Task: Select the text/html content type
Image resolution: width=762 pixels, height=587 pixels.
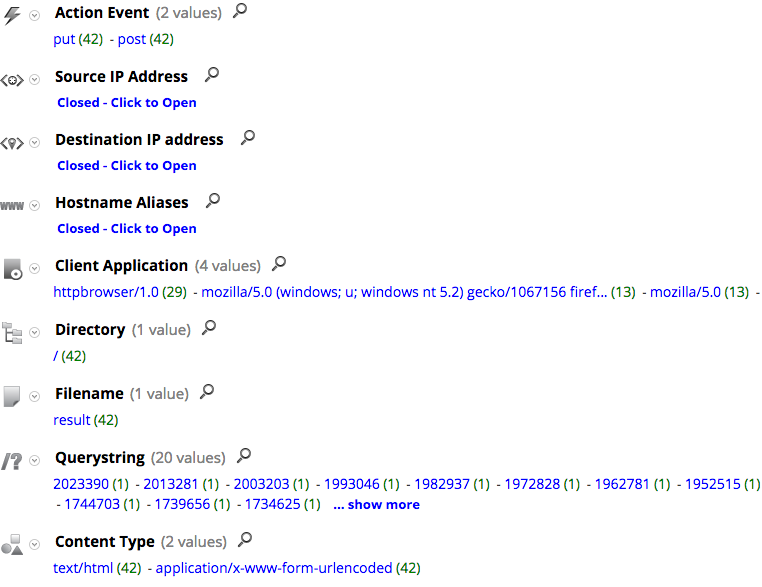Action: (83, 568)
